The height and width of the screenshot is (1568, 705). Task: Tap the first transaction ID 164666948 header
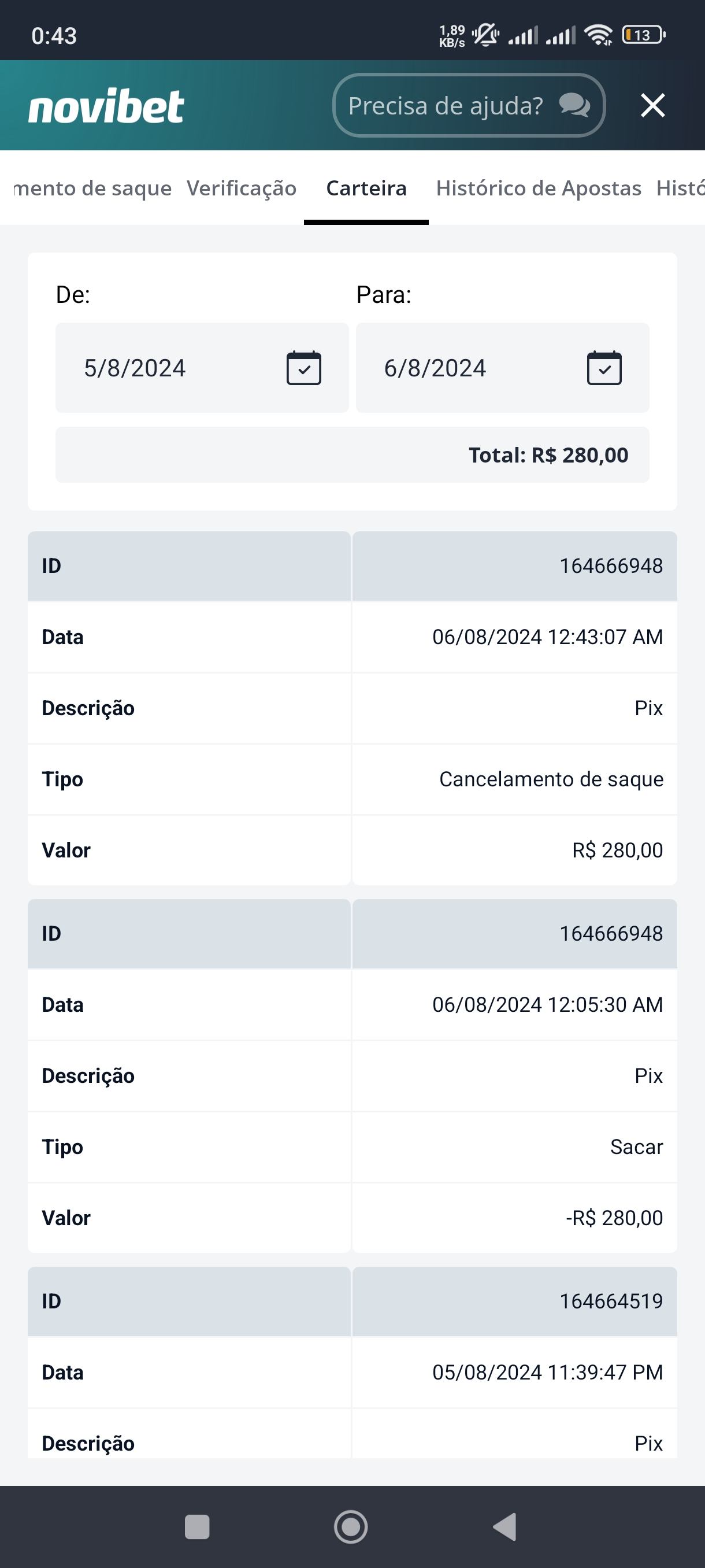click(x=352, y=566)
